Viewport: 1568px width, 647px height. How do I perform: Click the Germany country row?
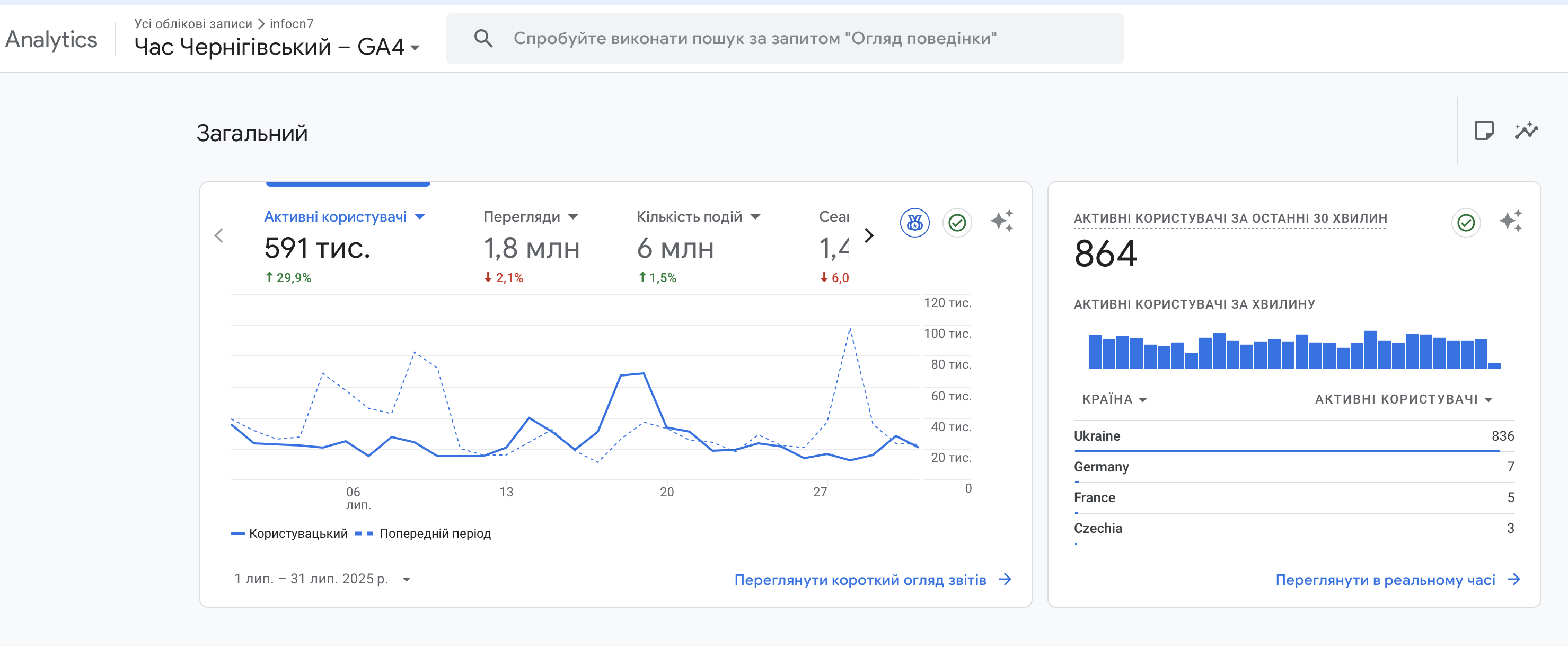pyautogui.click(x=1293, y=467)
